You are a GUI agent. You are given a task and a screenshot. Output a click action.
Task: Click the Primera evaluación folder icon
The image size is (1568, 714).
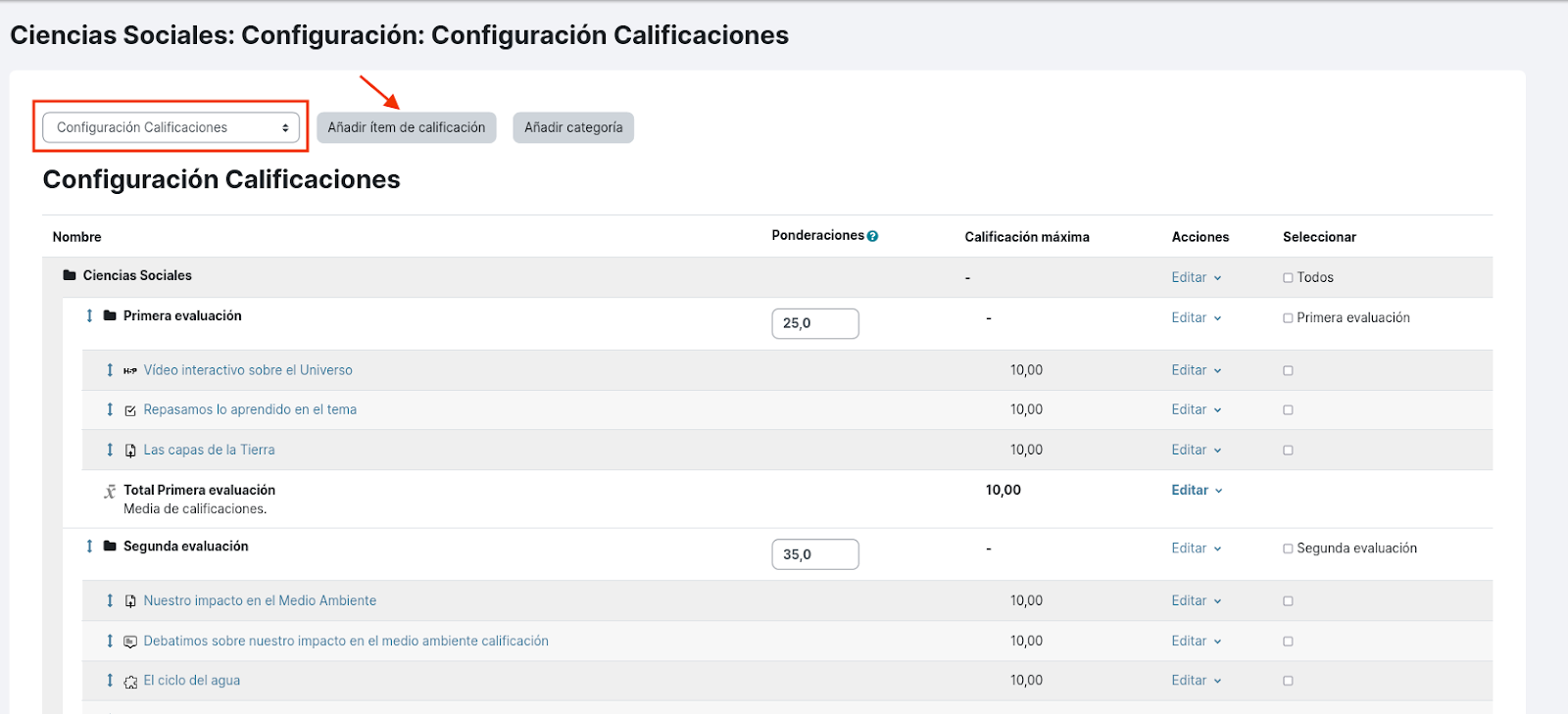[x=110, y=315]
